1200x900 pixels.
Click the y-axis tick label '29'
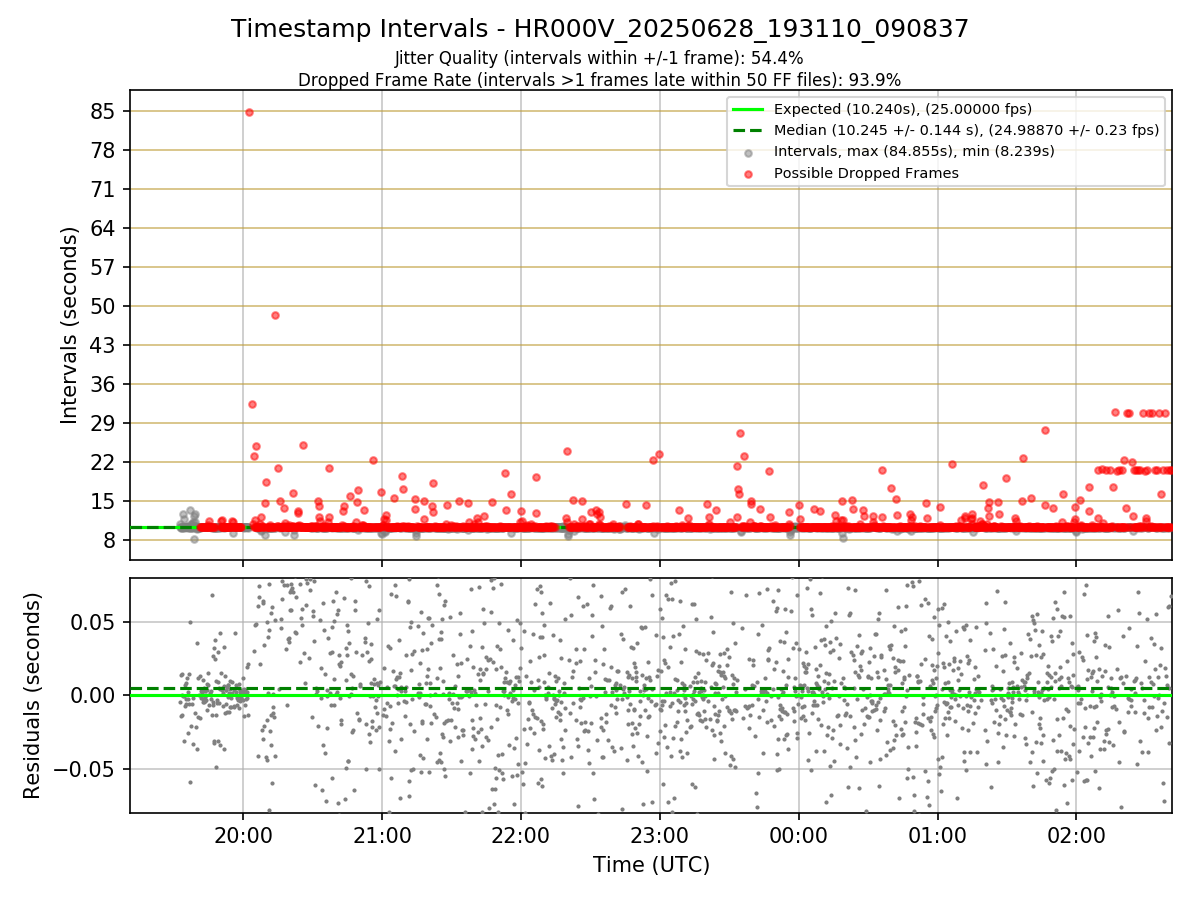[105, 423]
